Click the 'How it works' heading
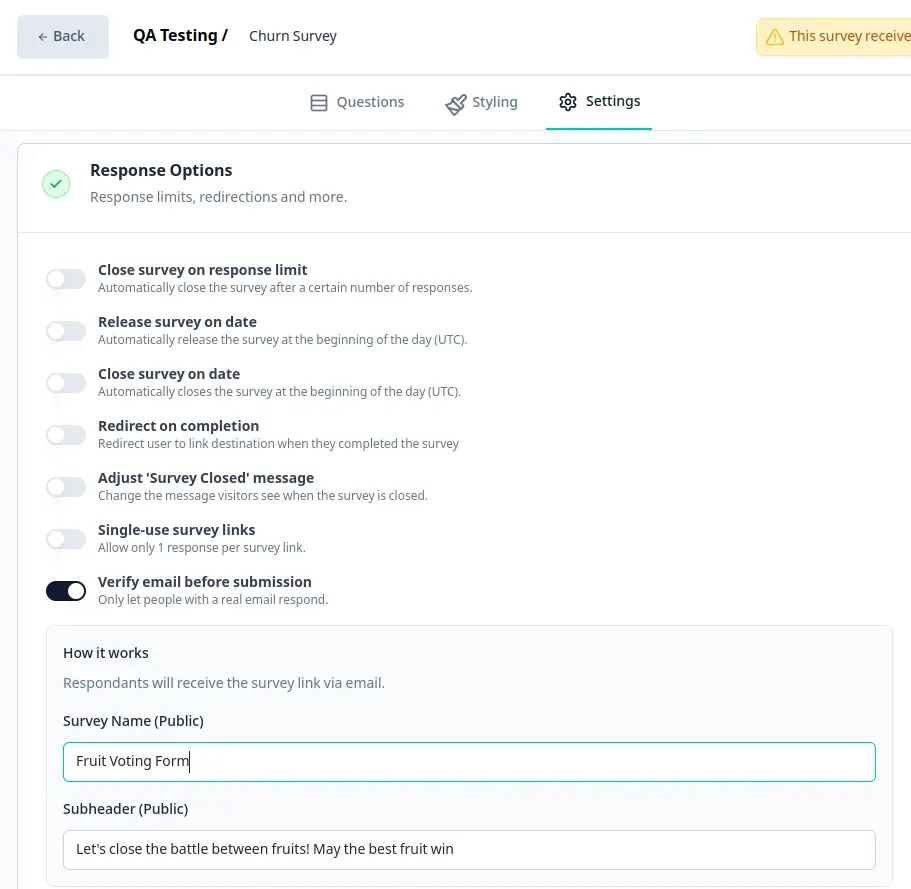Image resolution: width=911 pixels, height=889 pixels. (x=106, y=653)
